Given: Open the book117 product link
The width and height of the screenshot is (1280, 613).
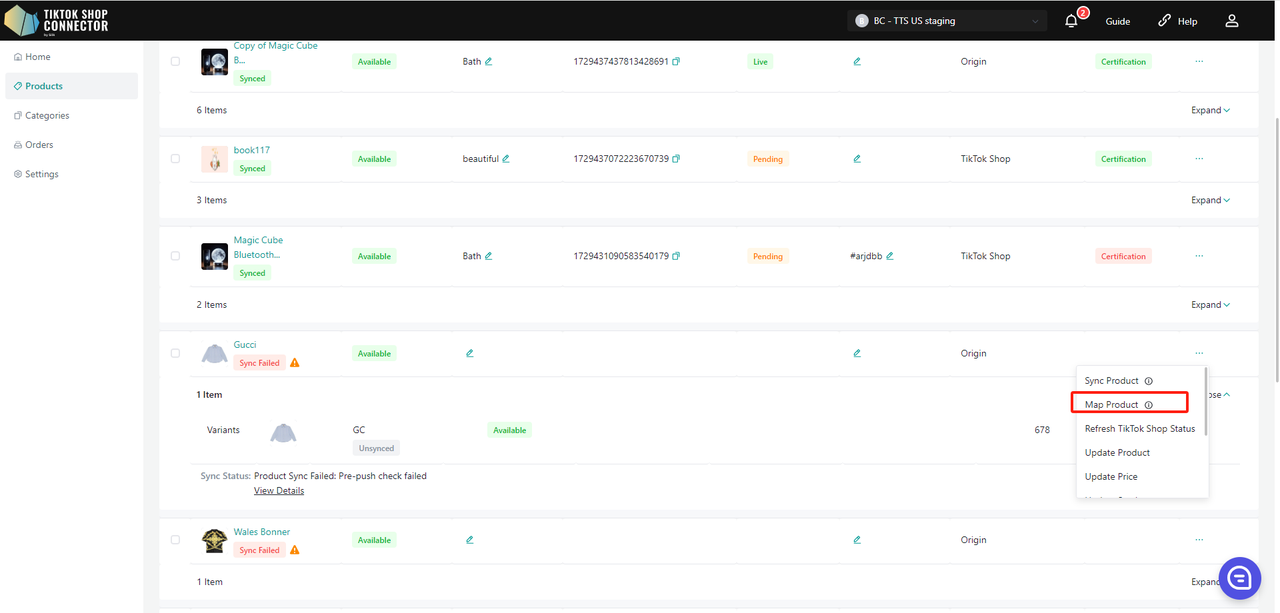Looking at the screenshot, I should (252, 150).
